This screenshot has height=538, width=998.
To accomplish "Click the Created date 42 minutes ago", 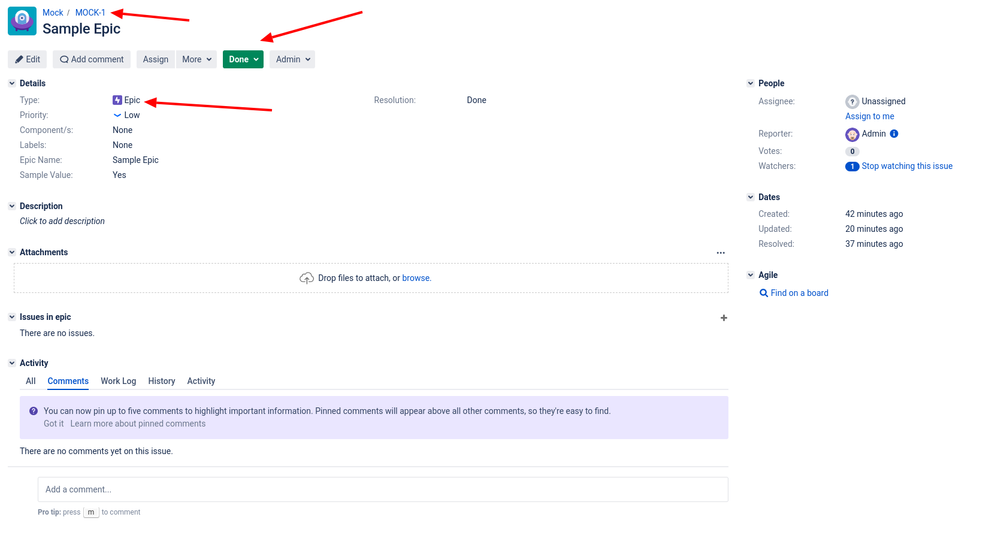I will click(874, 214).
